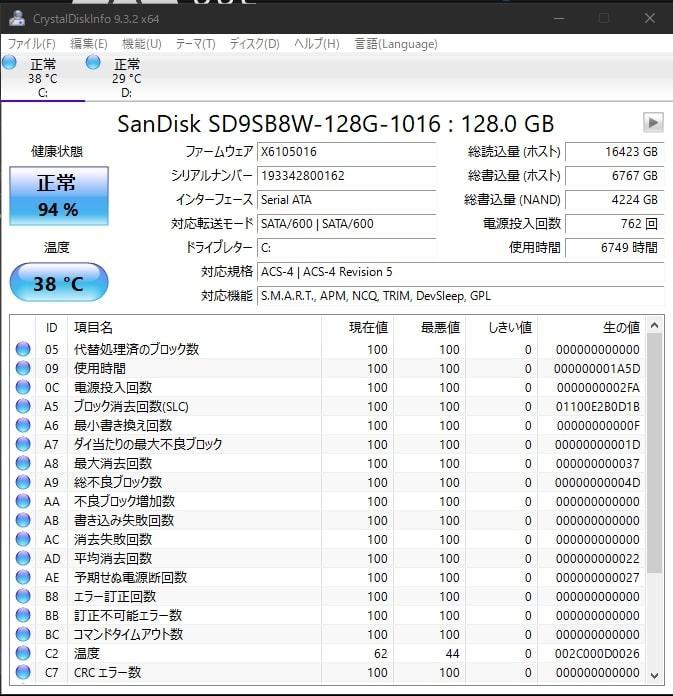Click the 項目名 column header
The height and width of the screenshot is (696, 673).
tap(194, 328)
